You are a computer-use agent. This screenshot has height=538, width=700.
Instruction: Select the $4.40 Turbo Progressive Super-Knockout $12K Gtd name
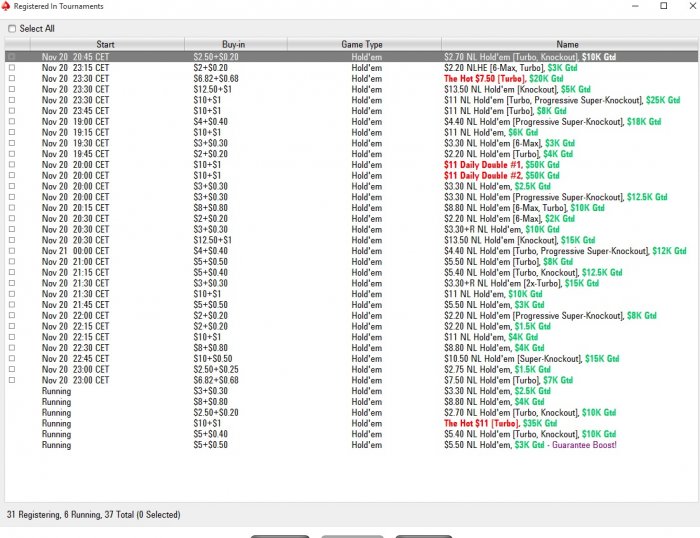[565, 250]
